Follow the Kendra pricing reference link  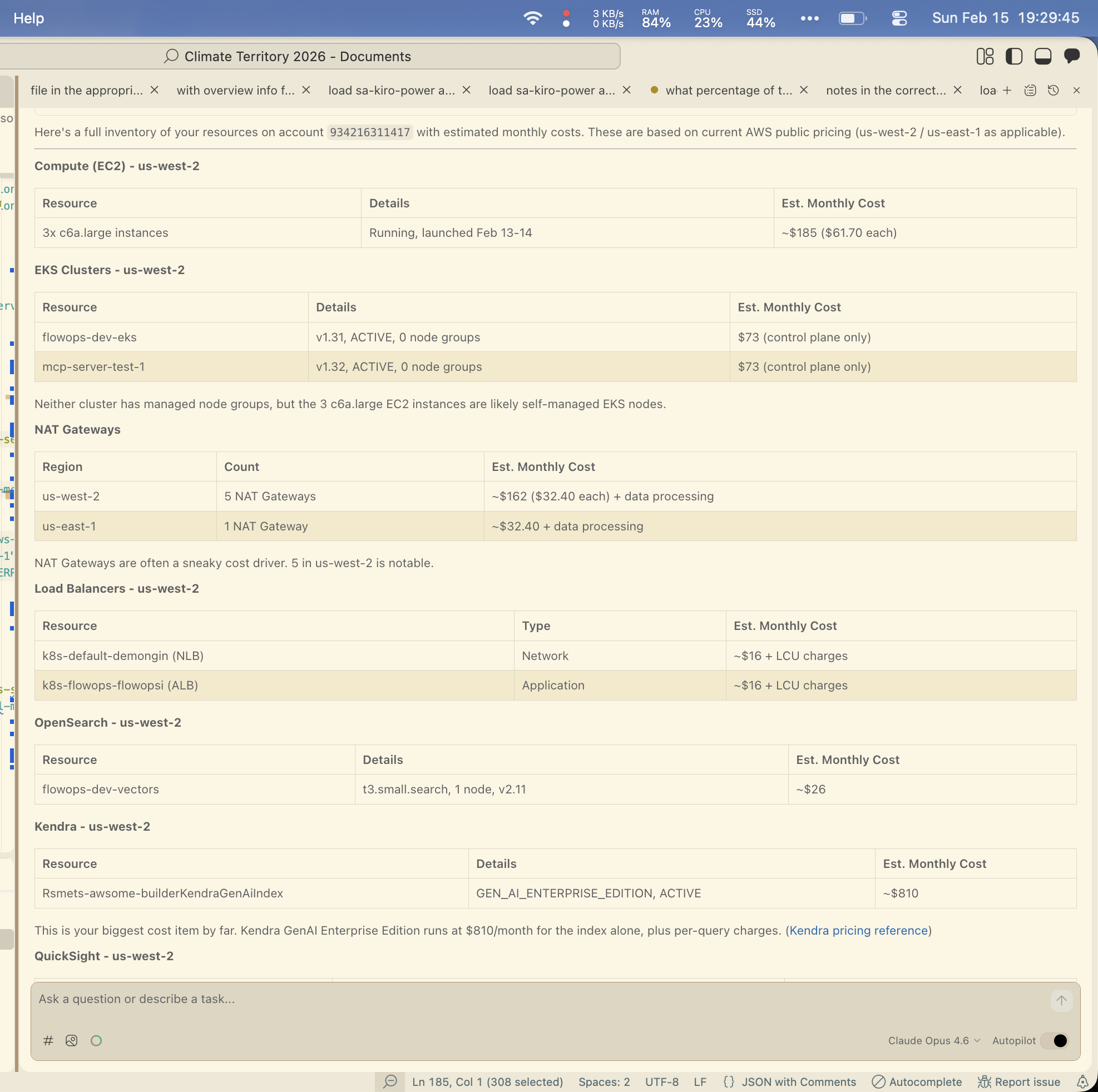point(858,931)
